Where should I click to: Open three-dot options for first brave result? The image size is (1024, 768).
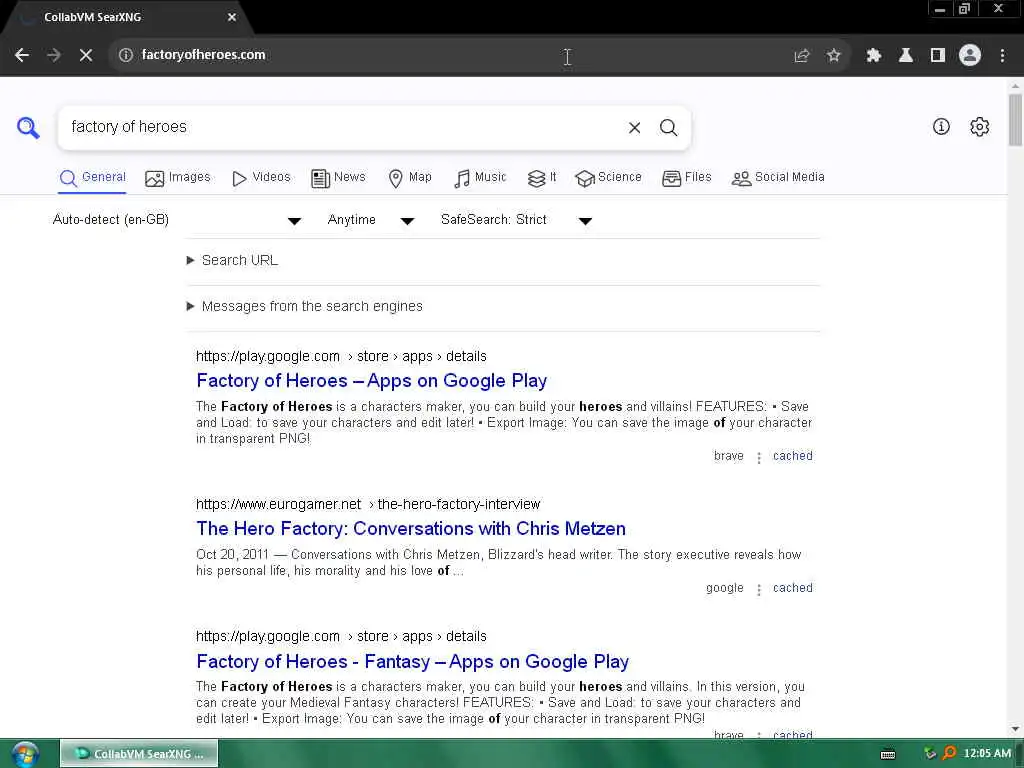758,458
